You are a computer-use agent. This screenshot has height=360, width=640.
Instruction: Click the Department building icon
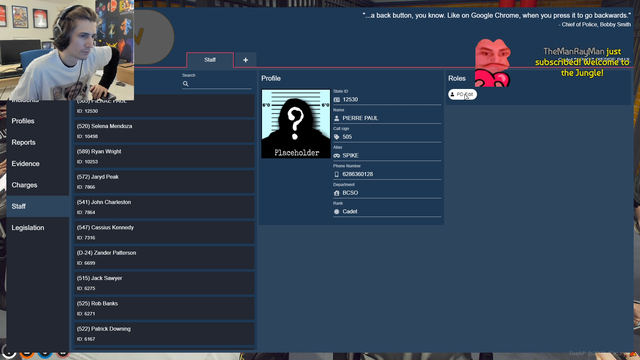pos(336,193)
